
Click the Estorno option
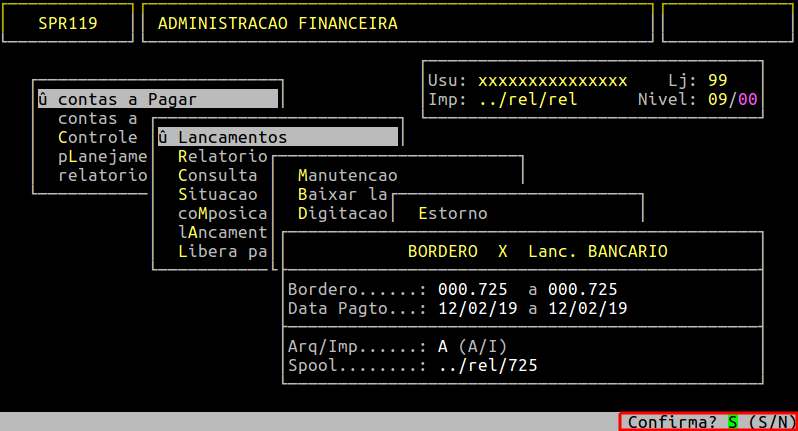(452, 213)
